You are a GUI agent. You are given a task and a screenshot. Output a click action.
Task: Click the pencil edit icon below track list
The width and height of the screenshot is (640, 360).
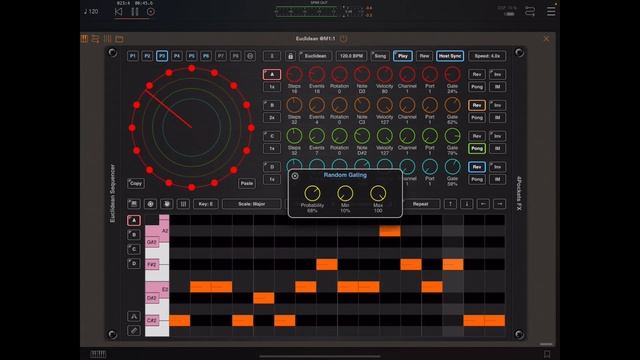click(133, 330)
